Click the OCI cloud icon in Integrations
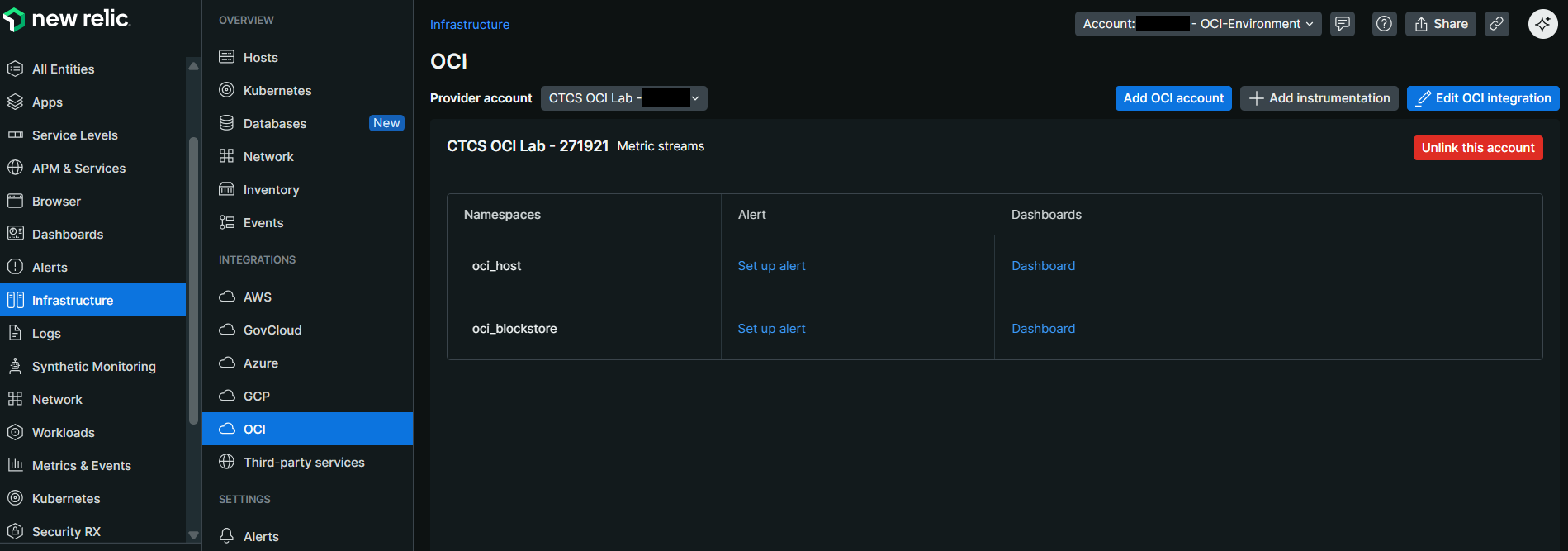The width and height of the screenshot is (1568, 551). tap(226, 429)
